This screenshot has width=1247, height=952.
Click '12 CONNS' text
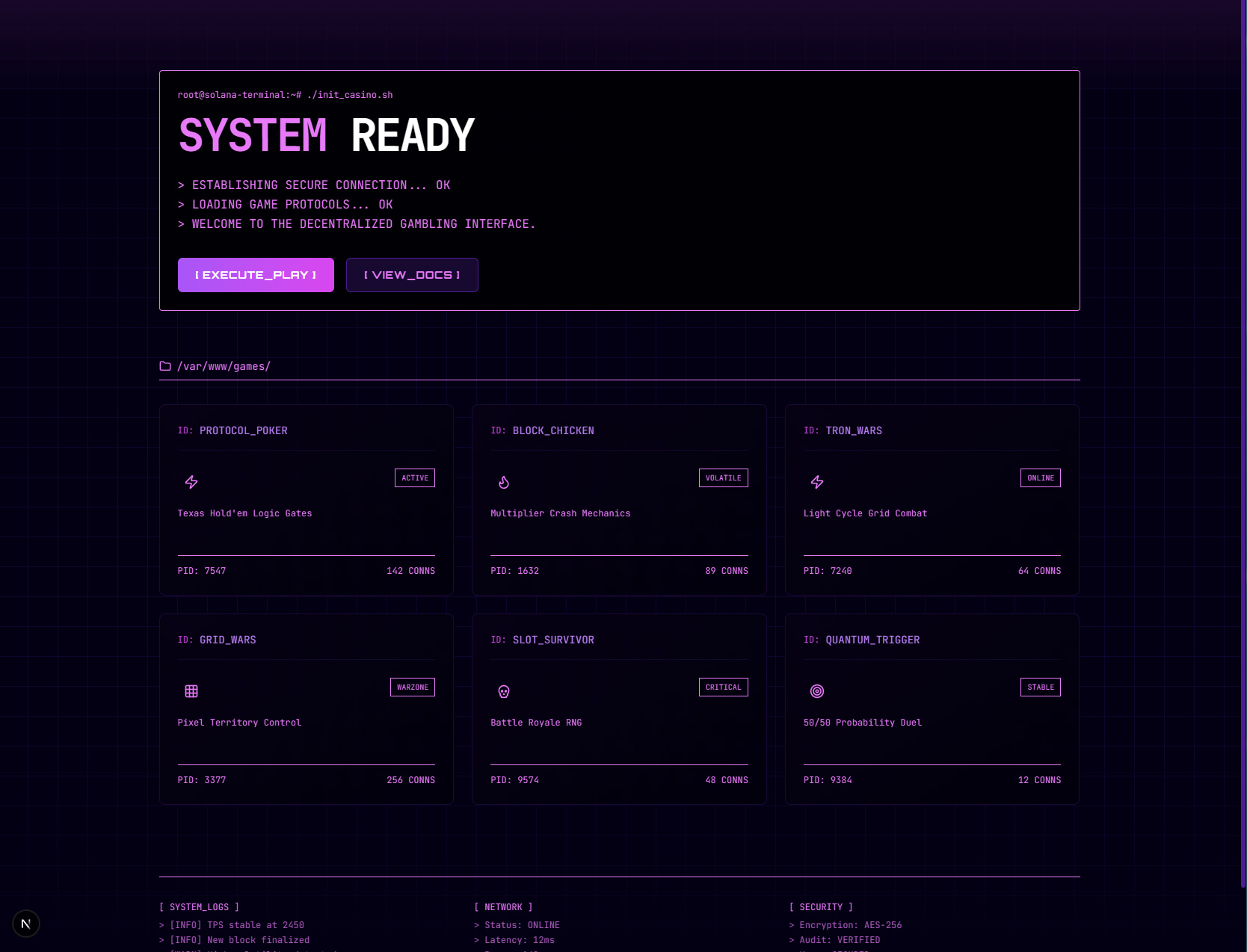click(x=1039, y=780)
